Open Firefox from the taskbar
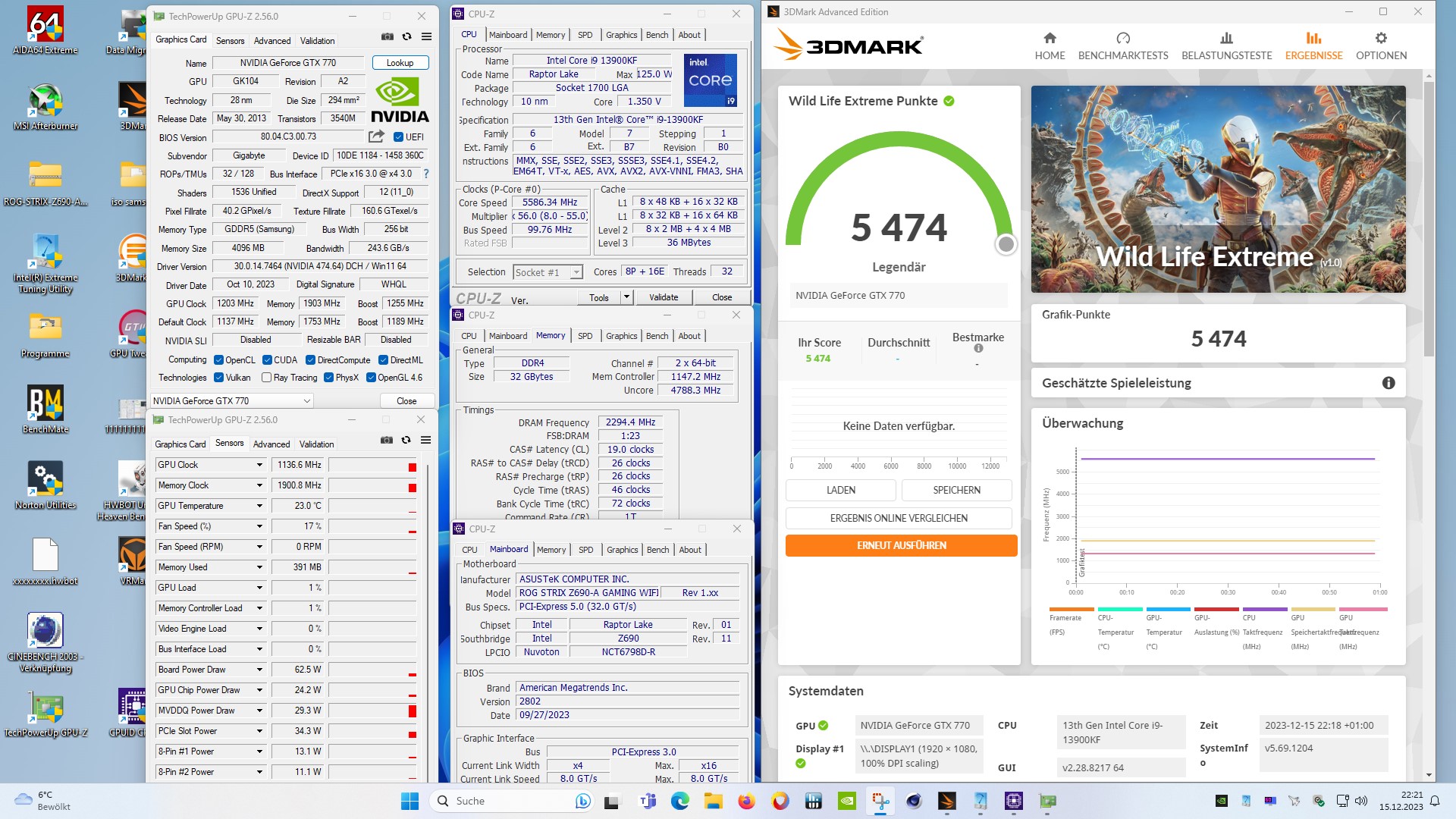This screenshot has width=1456, height=819. [746, 801]
